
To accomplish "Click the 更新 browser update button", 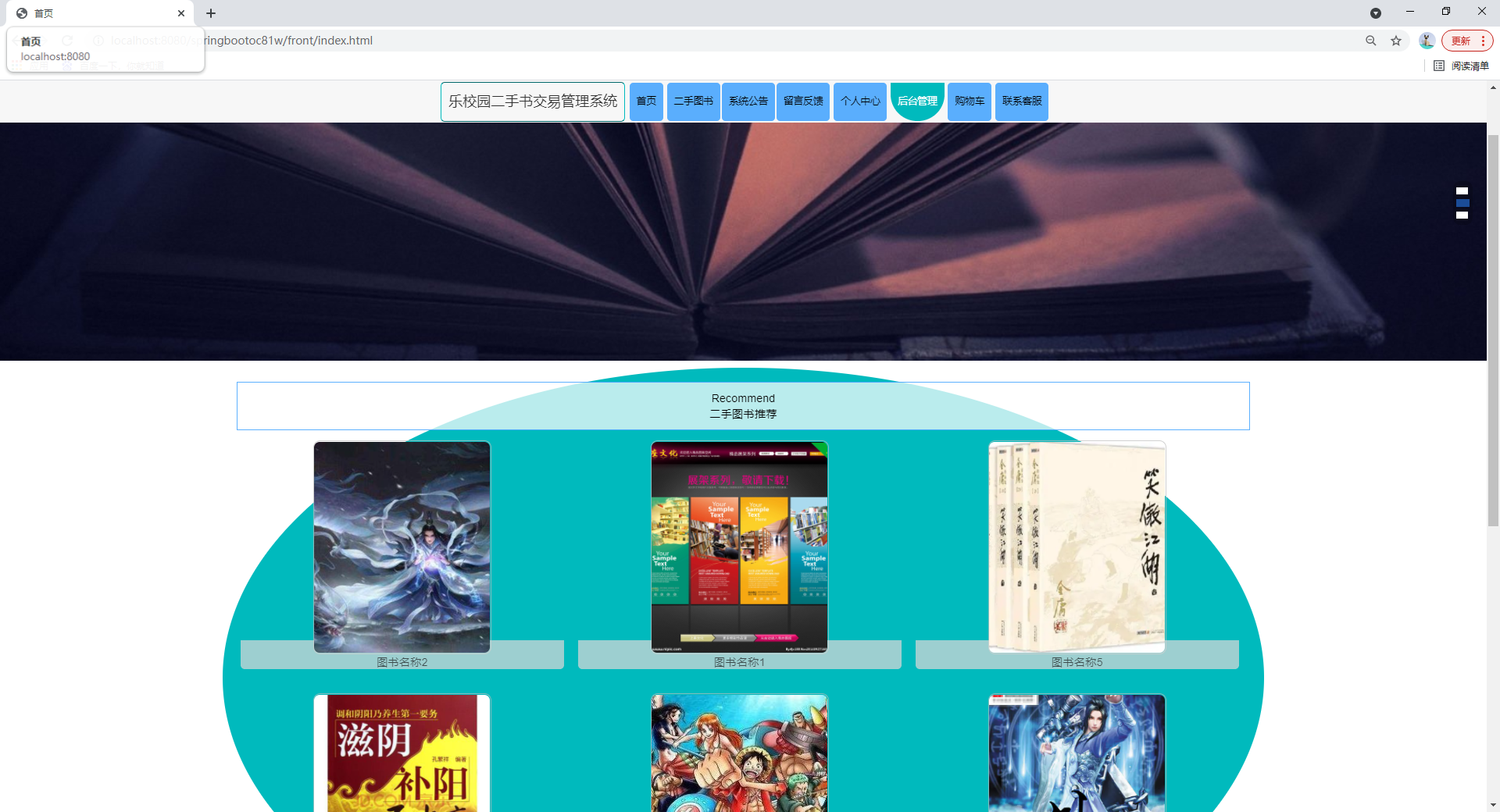I will 1467,41.
